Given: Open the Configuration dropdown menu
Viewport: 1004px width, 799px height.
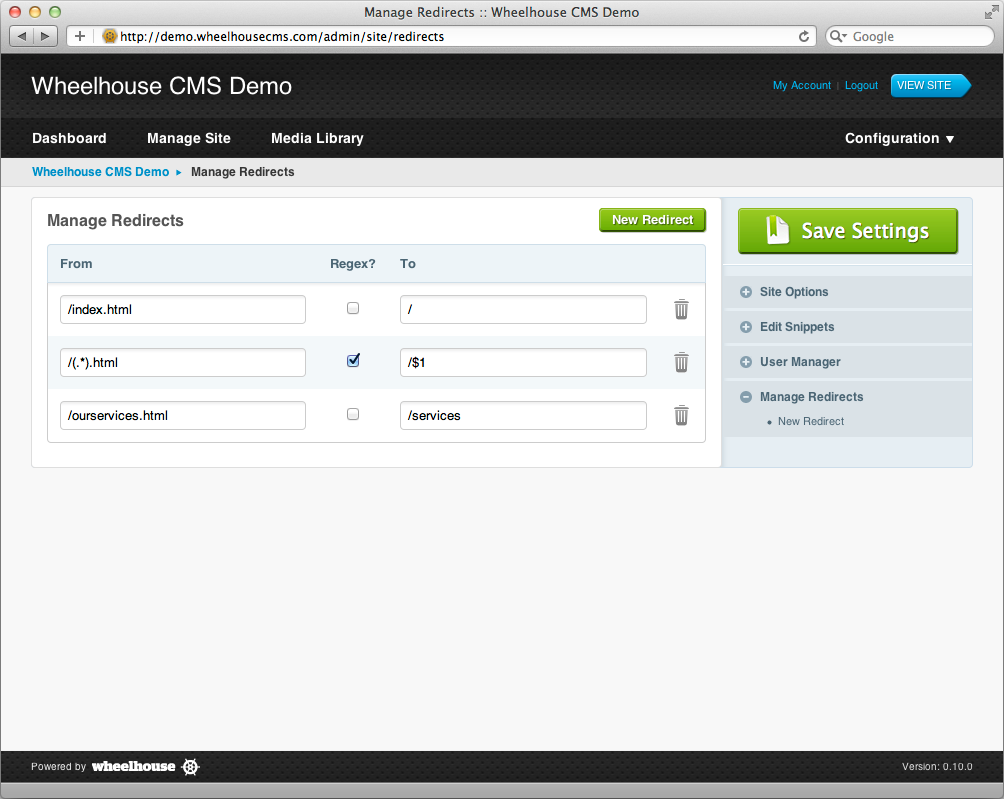Looking at the screenshot, I should [x=899, y=138].
